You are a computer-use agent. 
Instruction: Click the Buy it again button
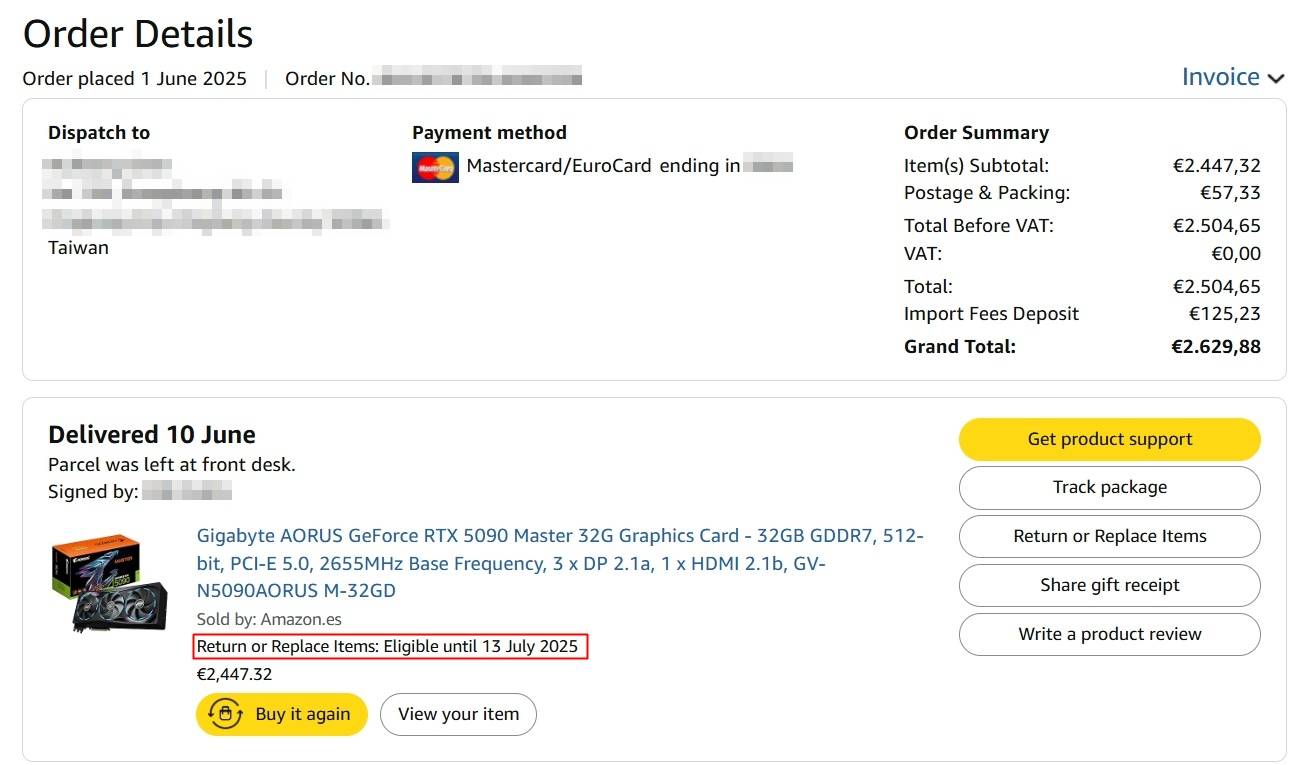[282, 714]
